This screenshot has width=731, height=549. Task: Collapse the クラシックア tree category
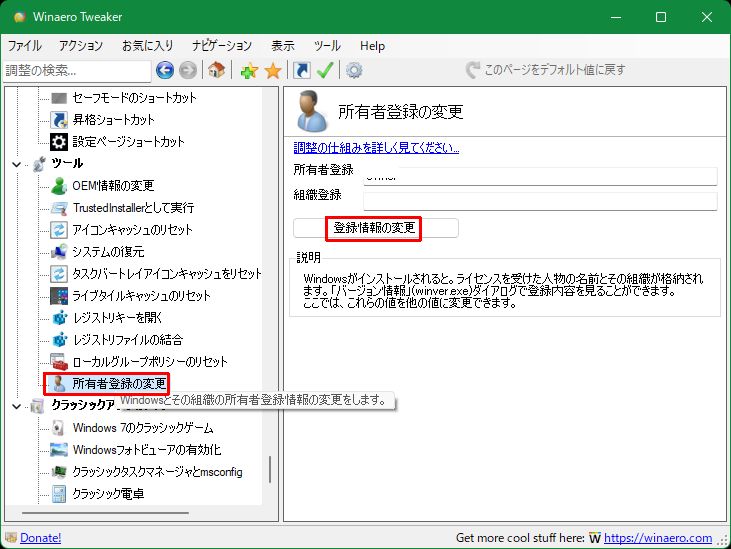(17, 406)
